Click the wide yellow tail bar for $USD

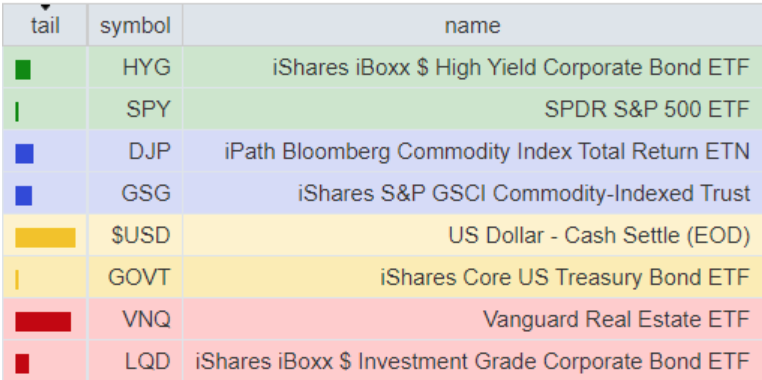point(45,238)
